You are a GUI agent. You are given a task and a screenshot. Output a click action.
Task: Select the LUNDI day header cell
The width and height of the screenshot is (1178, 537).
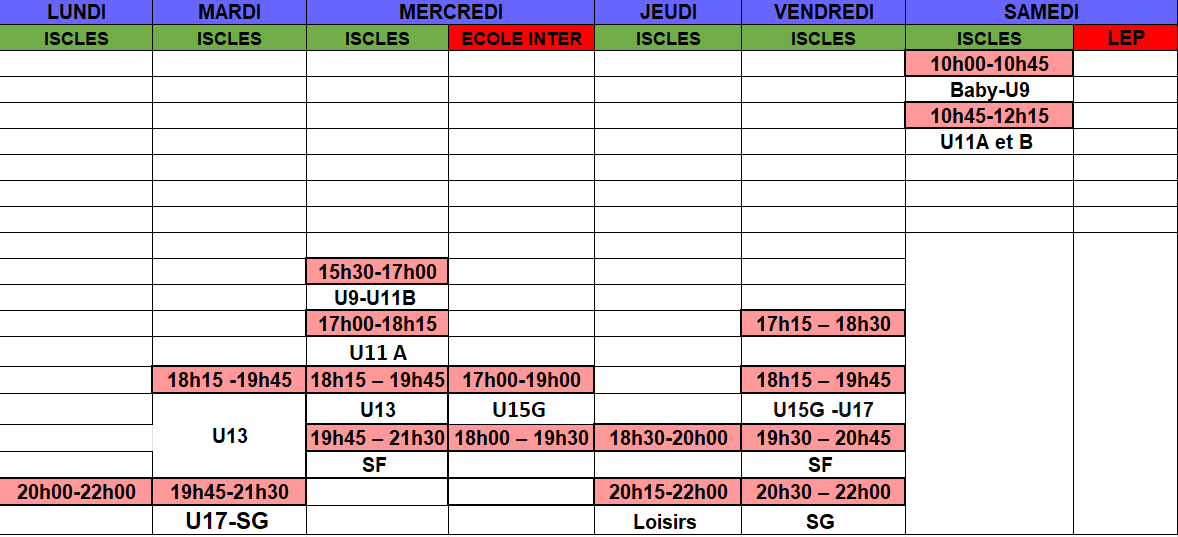point(76,12)
